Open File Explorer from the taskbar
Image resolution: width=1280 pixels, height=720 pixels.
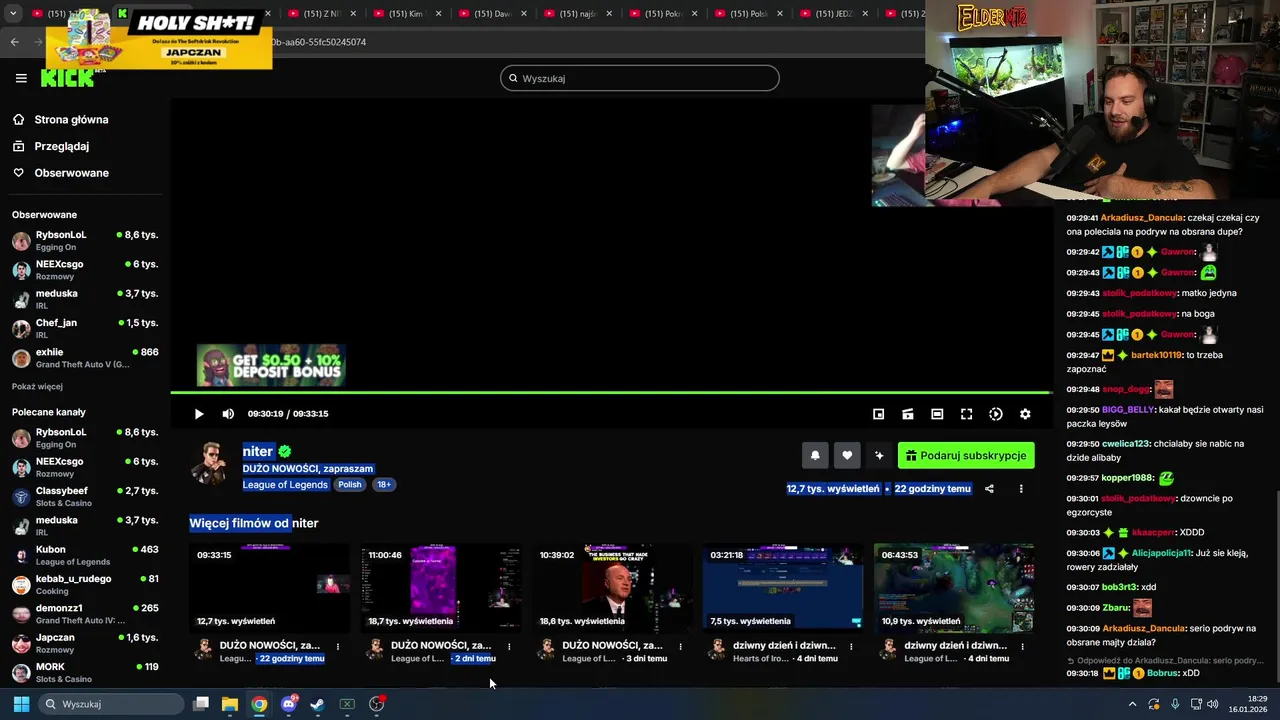pyautogui.click(x=230, y=704)
